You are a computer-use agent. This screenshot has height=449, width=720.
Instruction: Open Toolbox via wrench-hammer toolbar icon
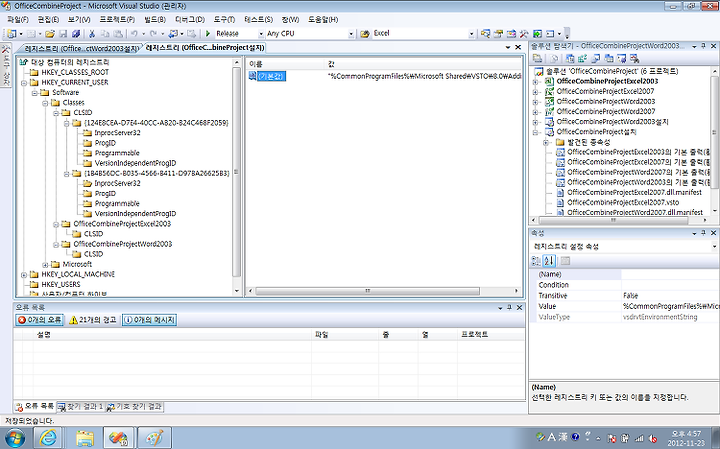pyautogui.click(x=524, y=34)
